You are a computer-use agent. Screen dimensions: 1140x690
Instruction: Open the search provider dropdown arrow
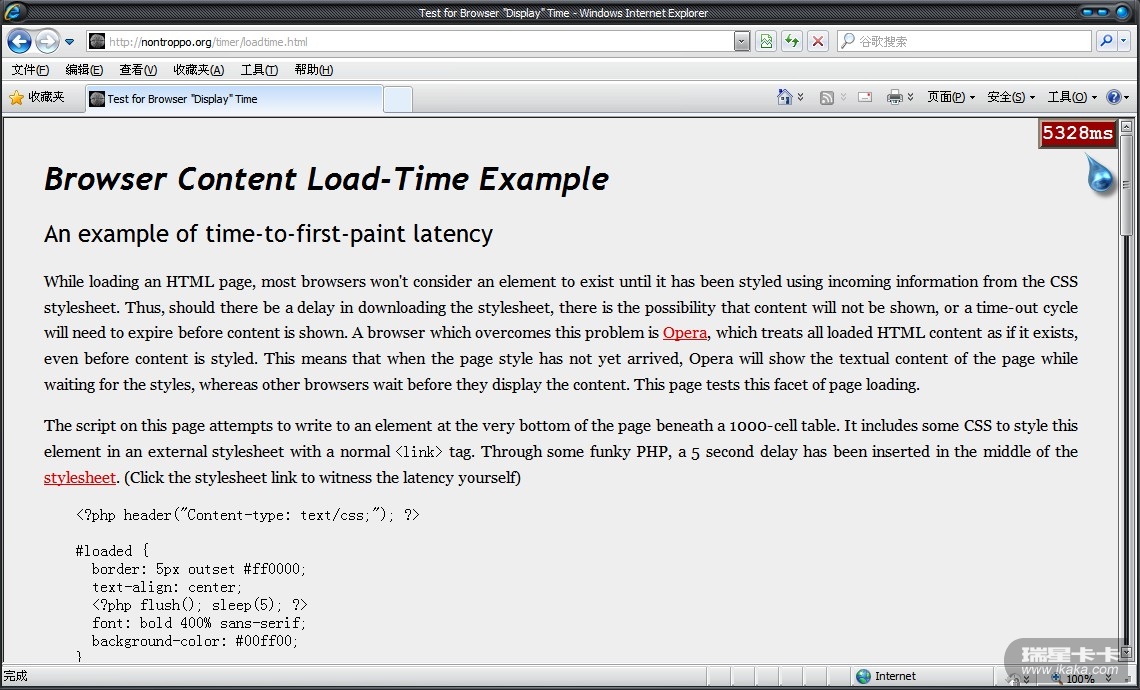1123,41
